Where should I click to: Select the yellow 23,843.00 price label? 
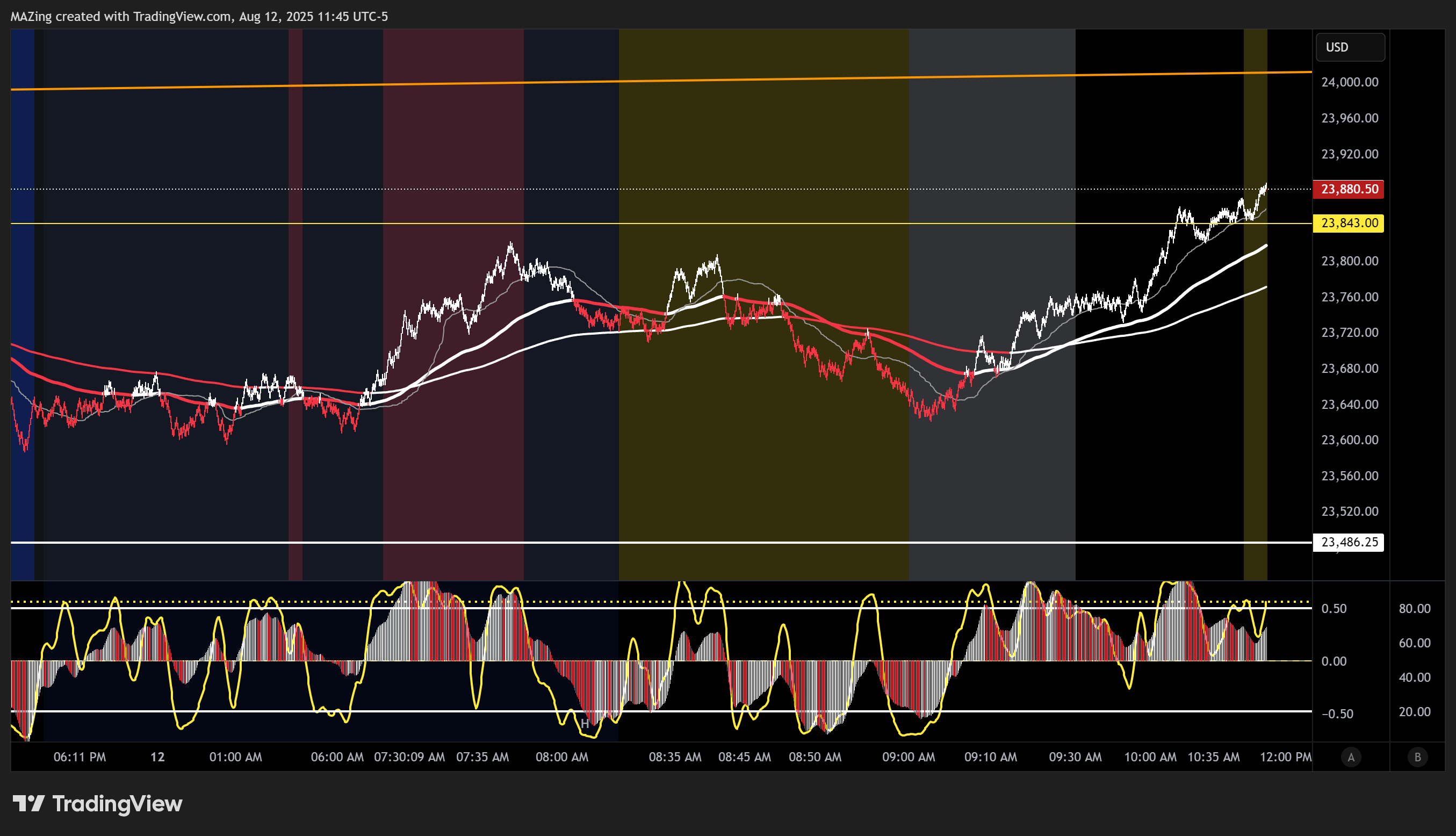tap(1348, 223)
